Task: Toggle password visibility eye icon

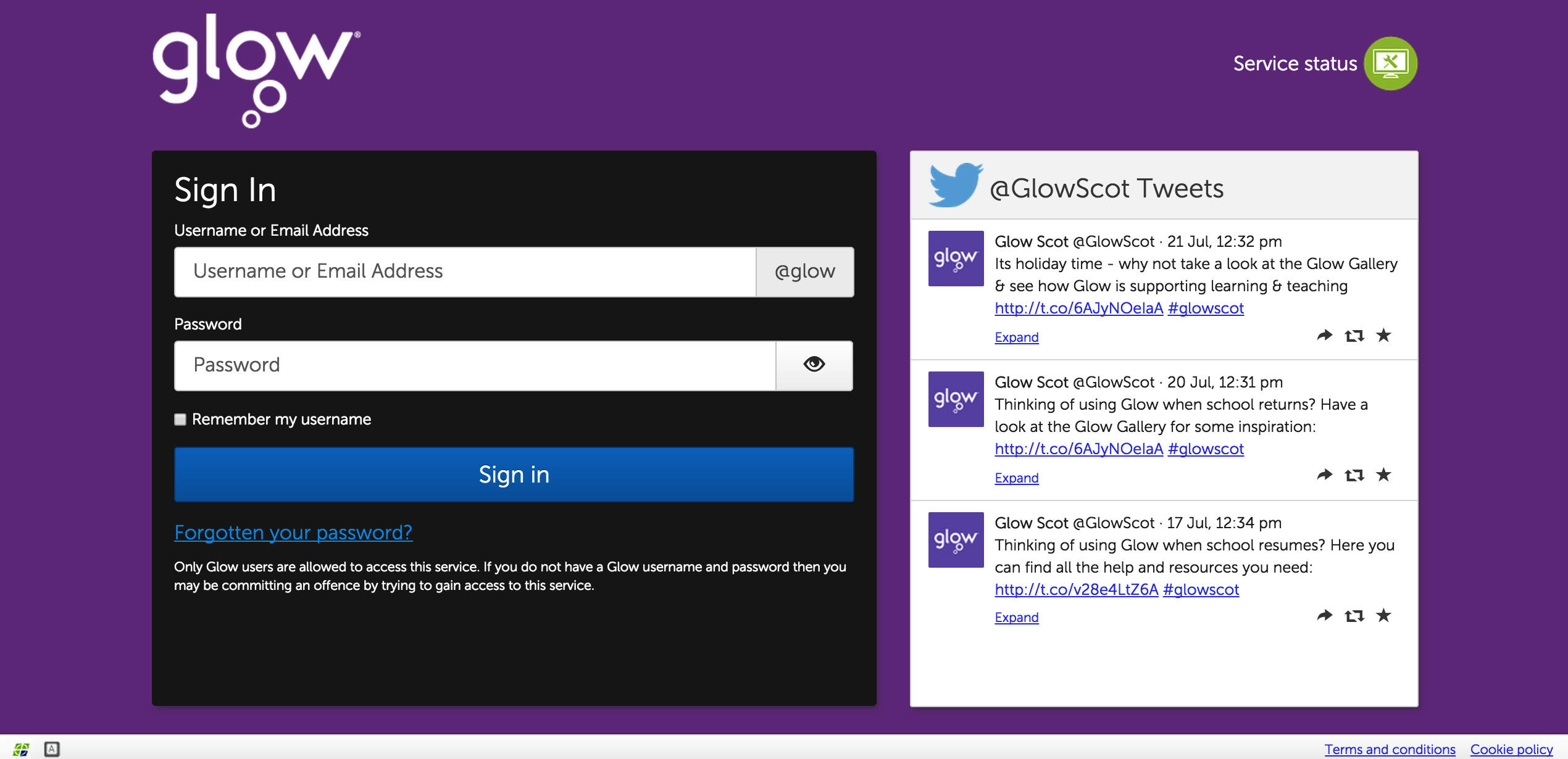Action: point(814,365)
